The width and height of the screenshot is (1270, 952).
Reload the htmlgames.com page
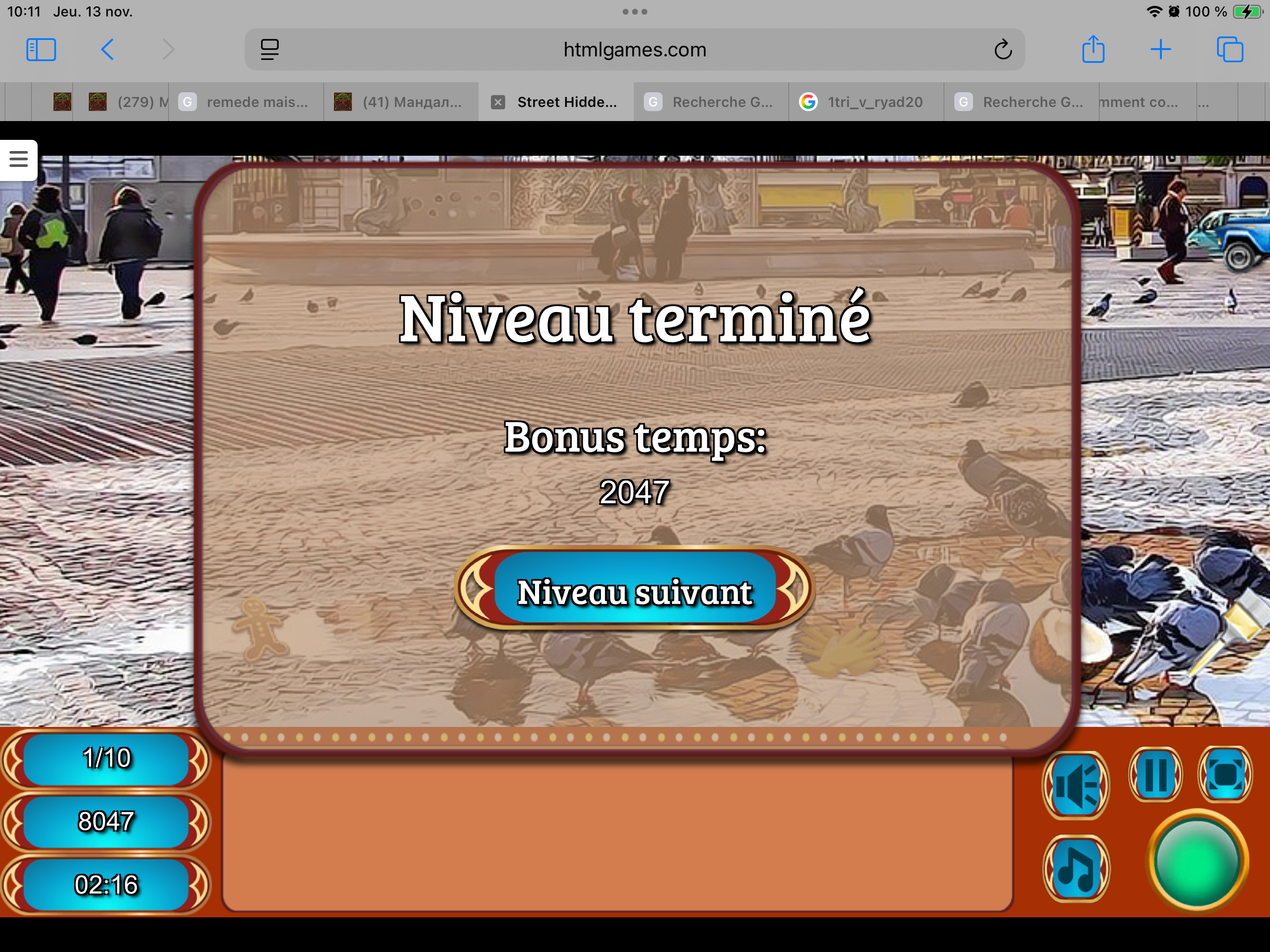1003,50
